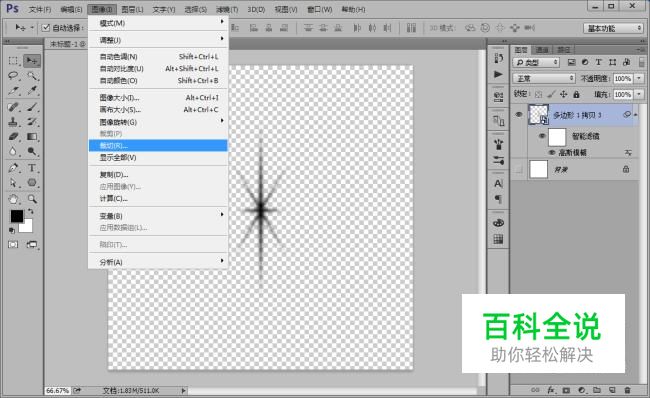Click the delete layer trash icon
650x398 pixels.
pos(627,390)
